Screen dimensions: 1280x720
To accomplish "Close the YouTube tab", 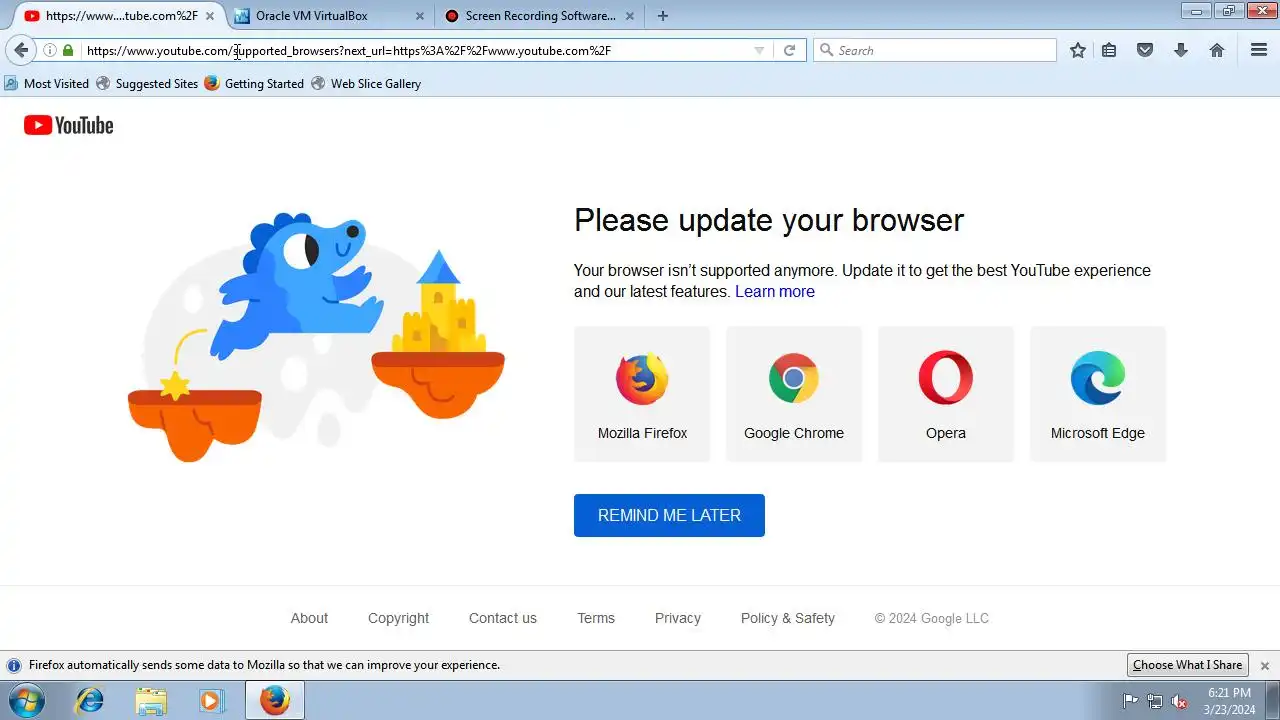I will 210,16.
